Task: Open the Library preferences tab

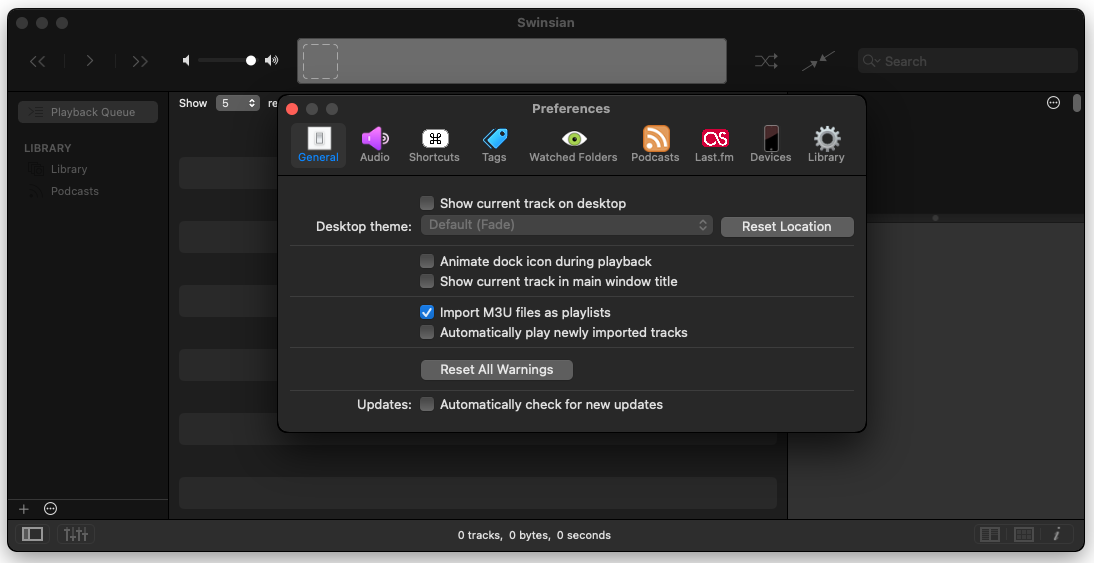Action: tap(826, 145)
